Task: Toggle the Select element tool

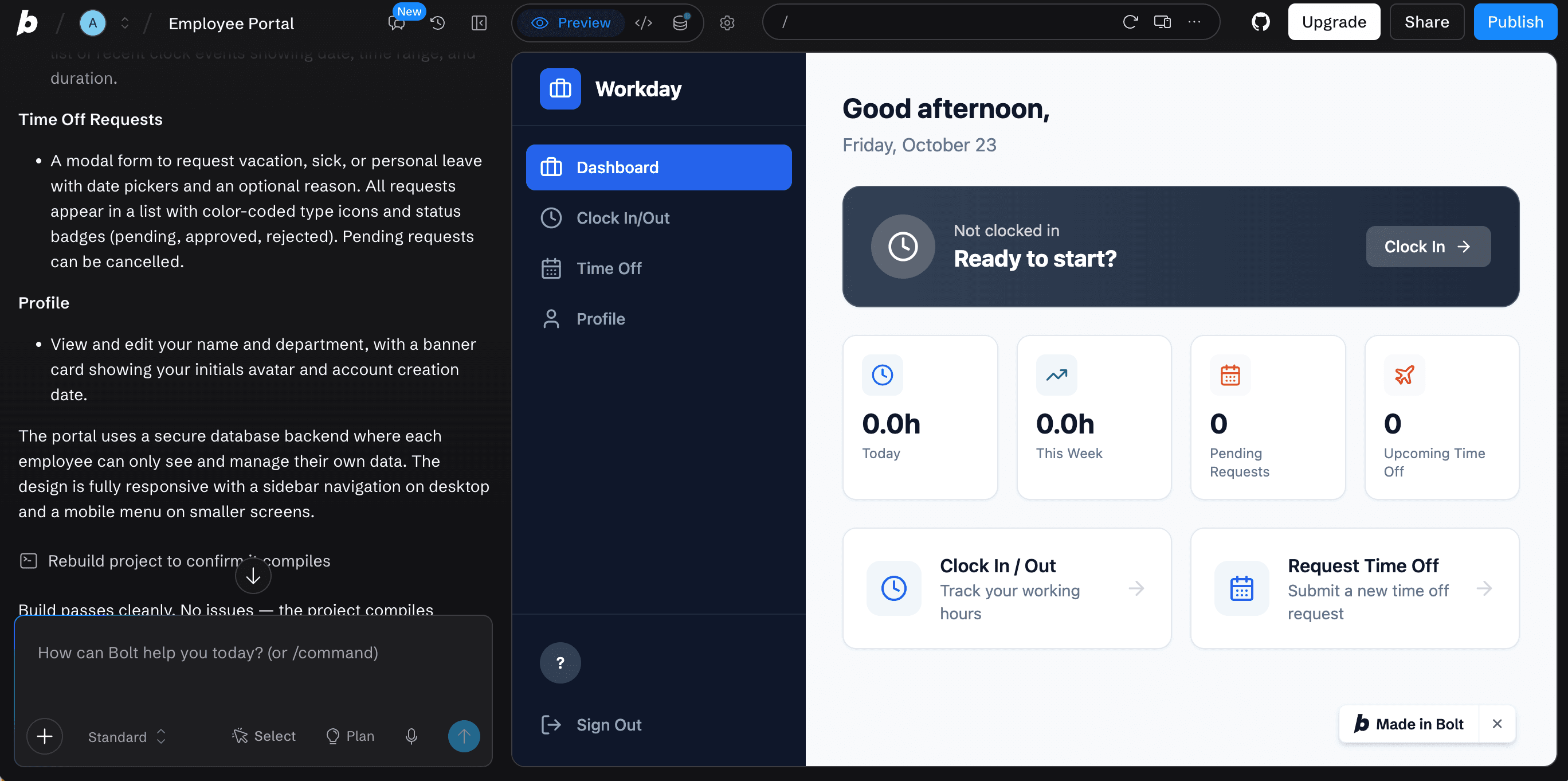Action: pyautogui.click(x=264, y=736)
